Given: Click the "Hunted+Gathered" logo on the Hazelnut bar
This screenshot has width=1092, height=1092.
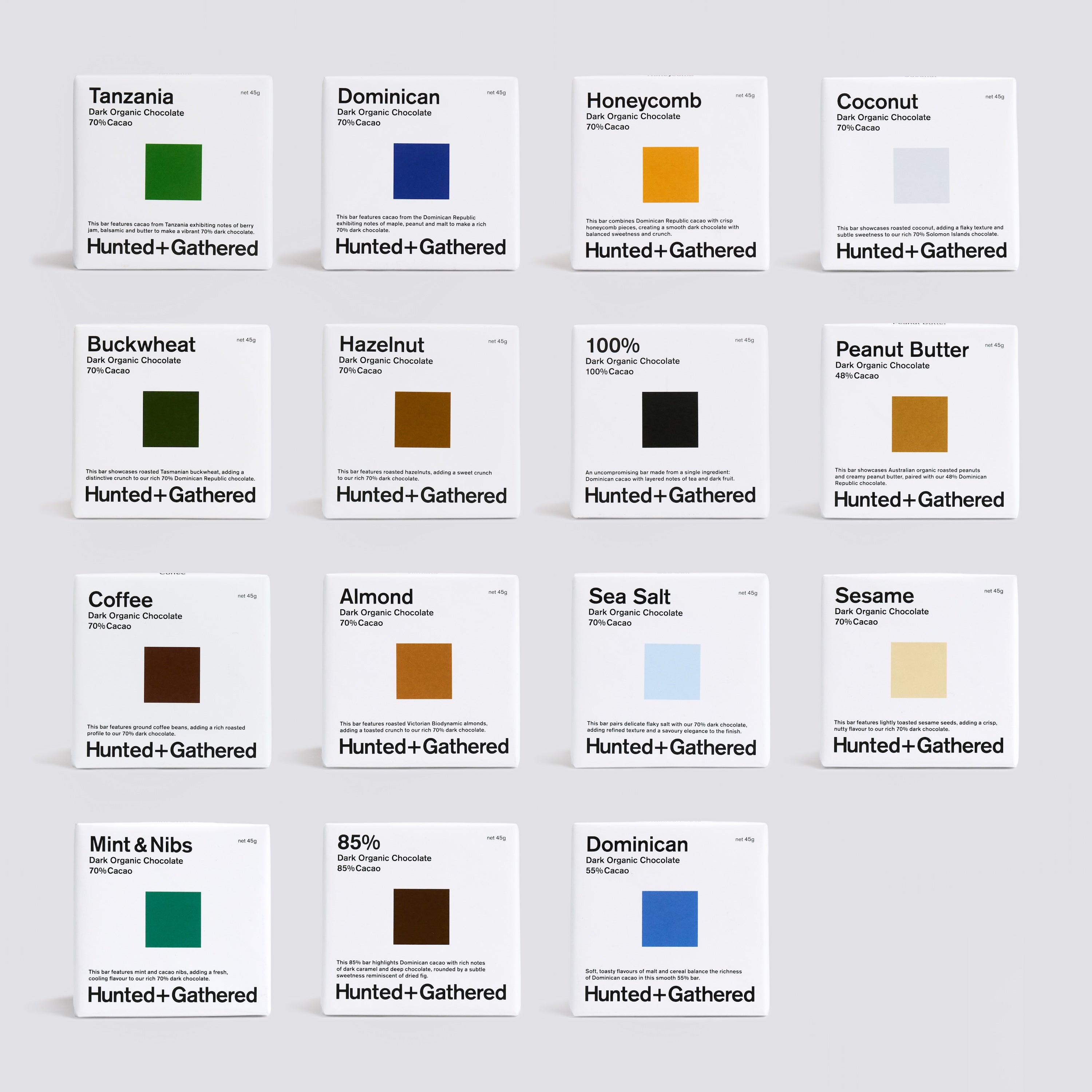Looking at the screenshot, I should coord(422,495).
